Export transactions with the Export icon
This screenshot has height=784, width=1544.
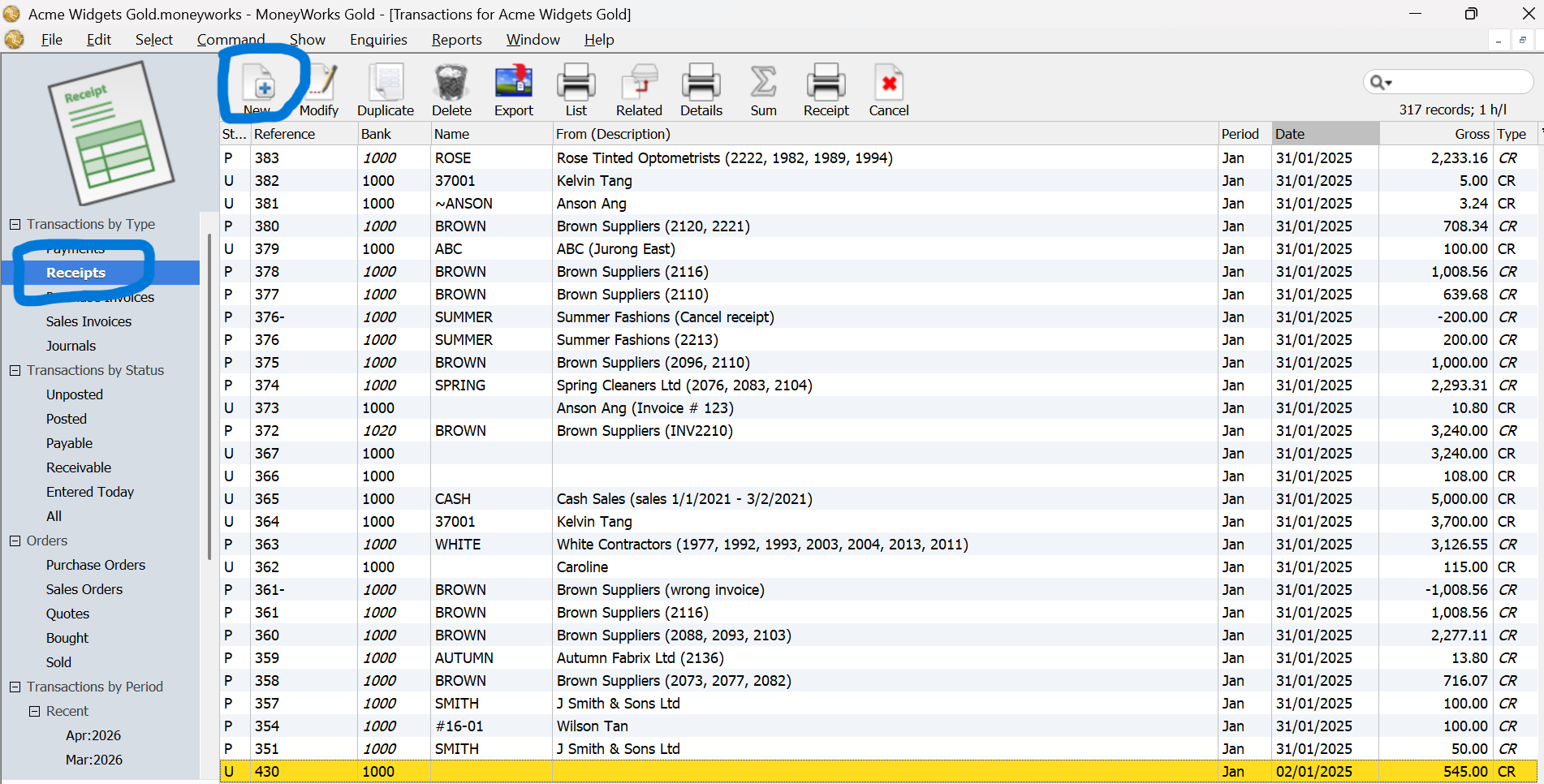click(x=514, y=88)
